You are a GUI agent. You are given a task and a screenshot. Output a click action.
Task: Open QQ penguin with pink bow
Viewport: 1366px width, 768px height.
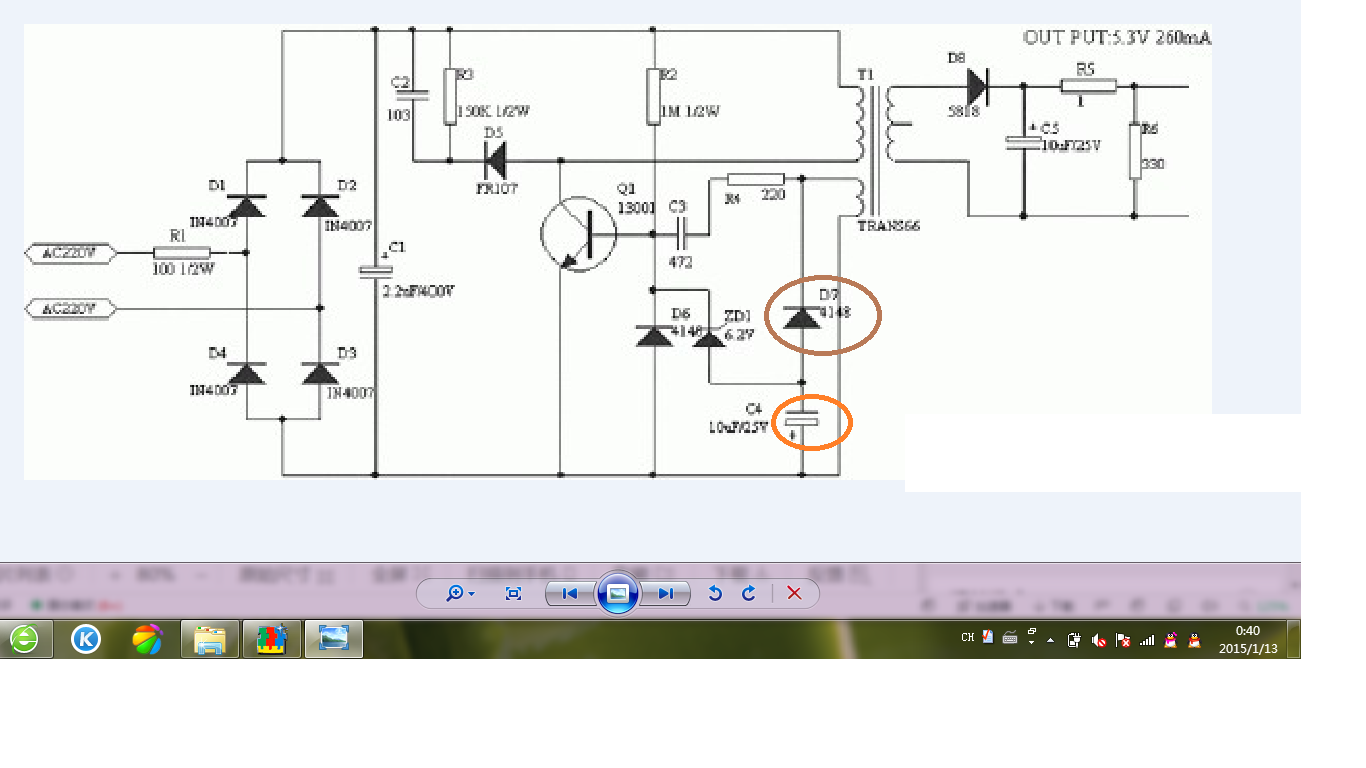pos(1171,640)
